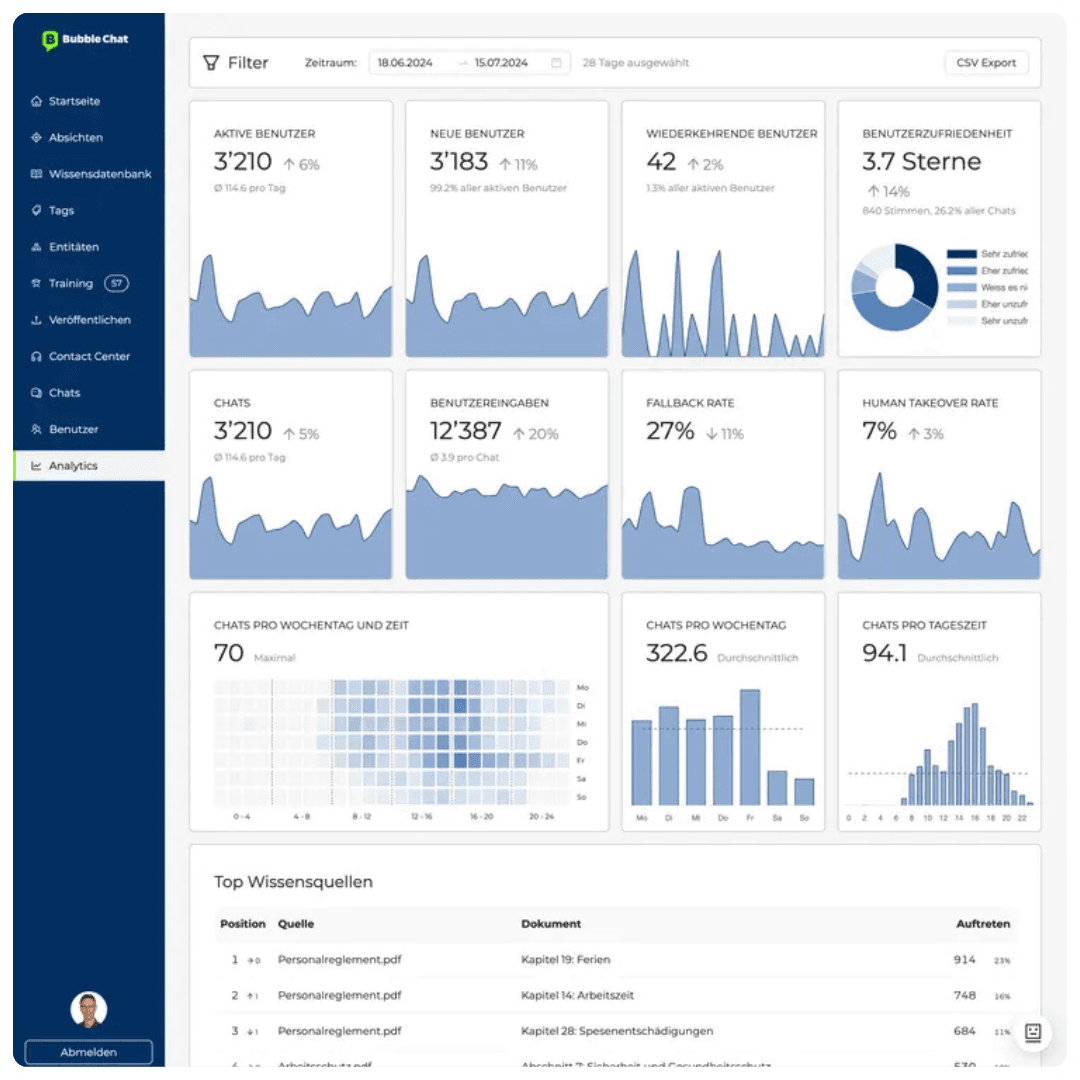
Task: Click the calendar icon in date range
Action: 556,63
